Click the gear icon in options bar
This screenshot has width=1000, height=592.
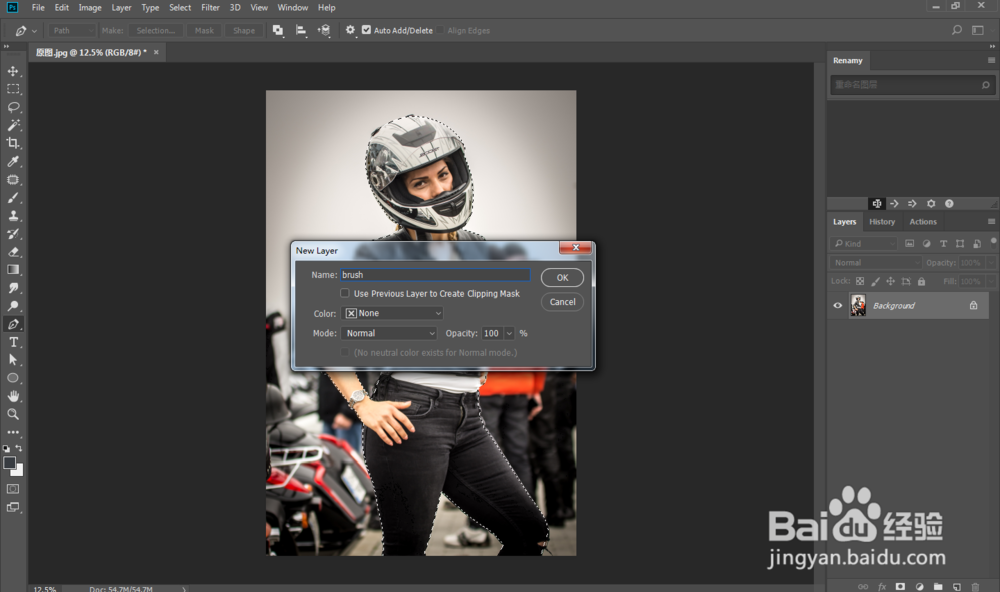click(x=350, y=31)
